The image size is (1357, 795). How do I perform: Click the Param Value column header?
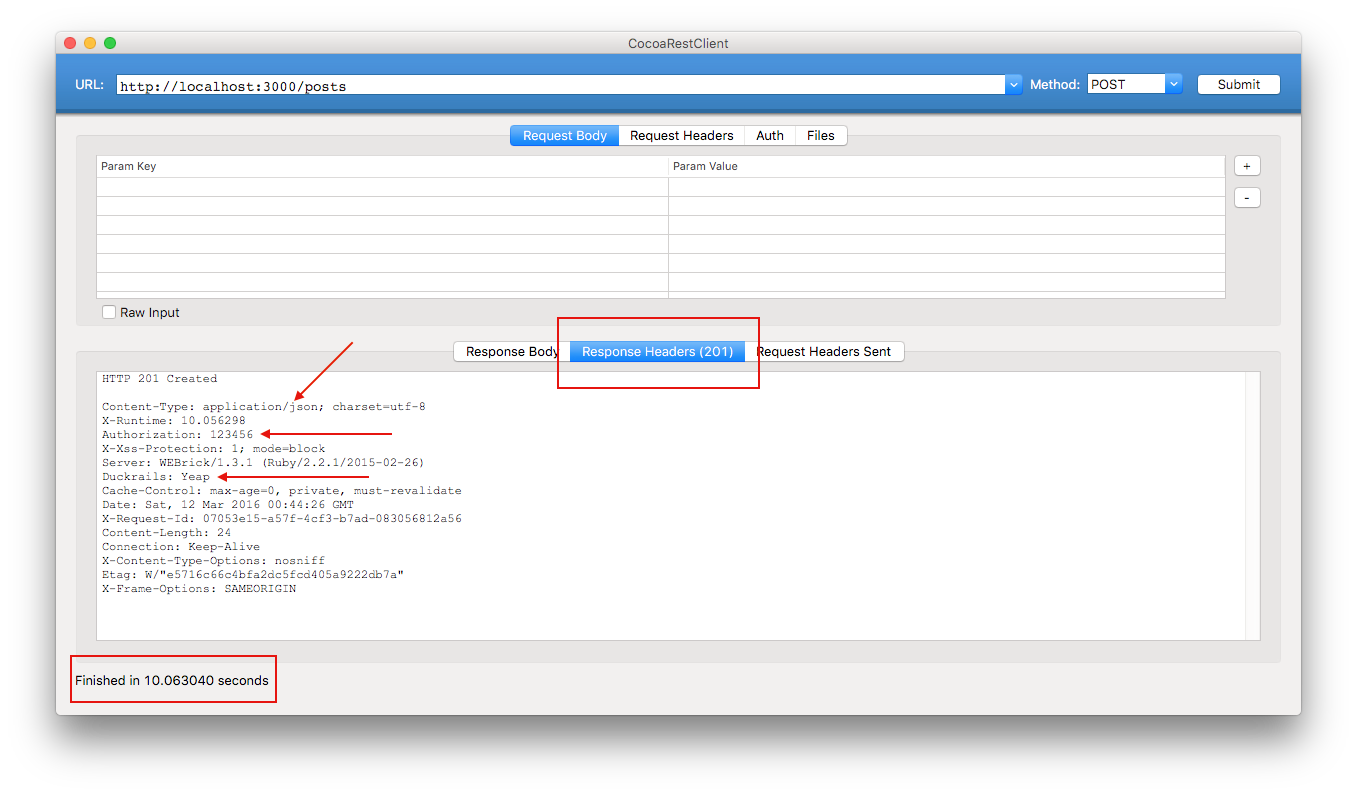coord(946,166)
